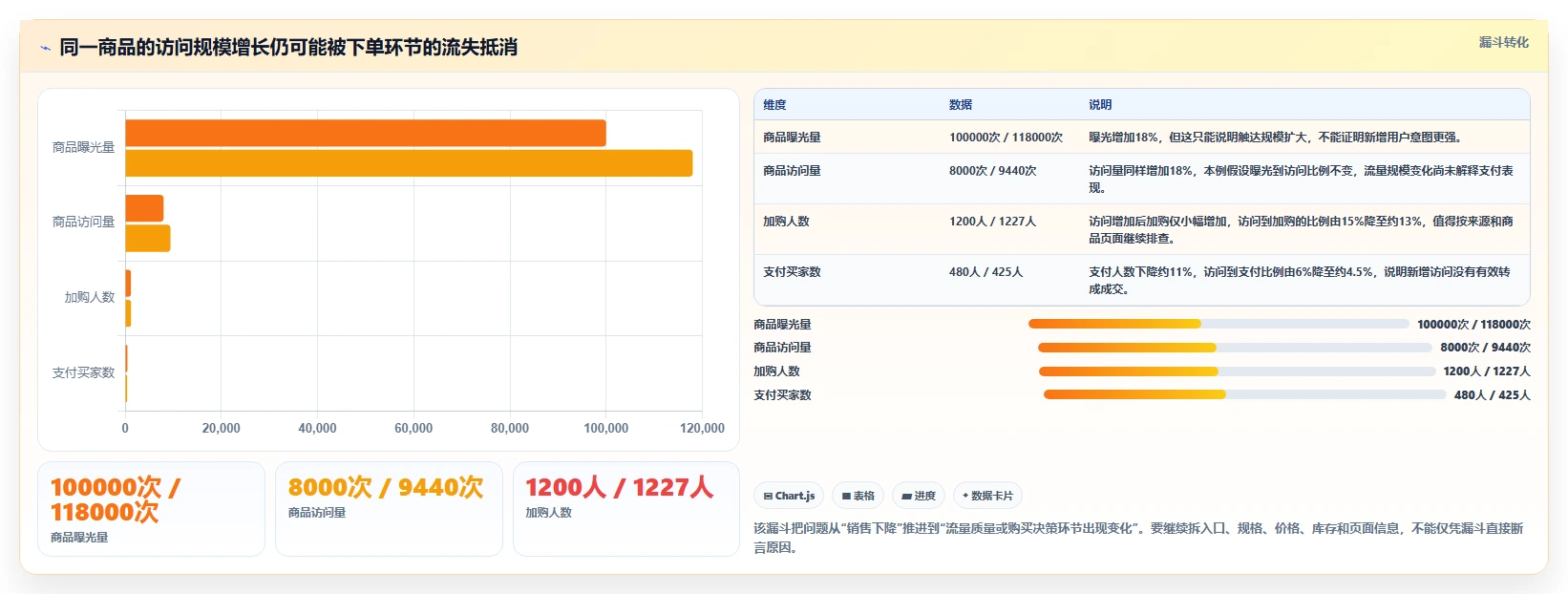Click the 支付买家数 chart y-axis label
Viewport: 1568px width, 594px height.
[83, 372]
